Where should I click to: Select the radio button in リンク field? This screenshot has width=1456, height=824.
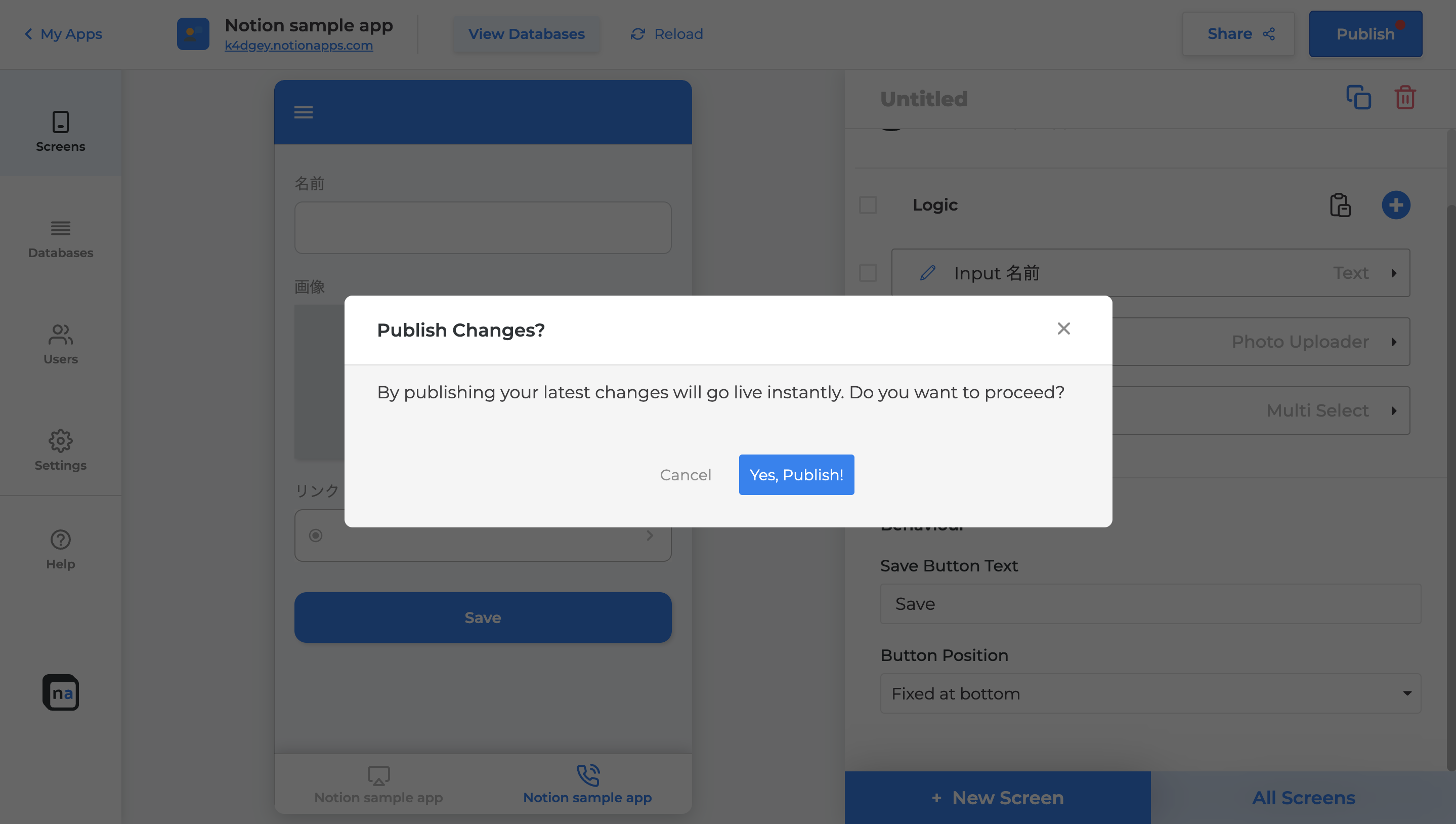[316, 535]
